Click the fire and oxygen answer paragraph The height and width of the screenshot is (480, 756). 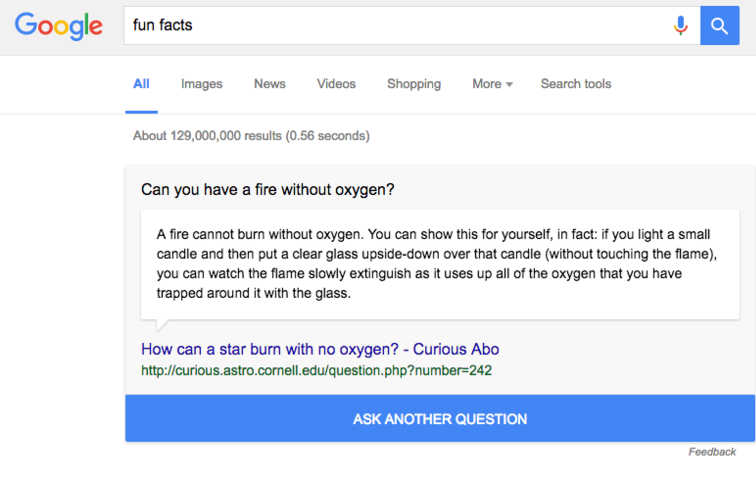click(438, 264)
